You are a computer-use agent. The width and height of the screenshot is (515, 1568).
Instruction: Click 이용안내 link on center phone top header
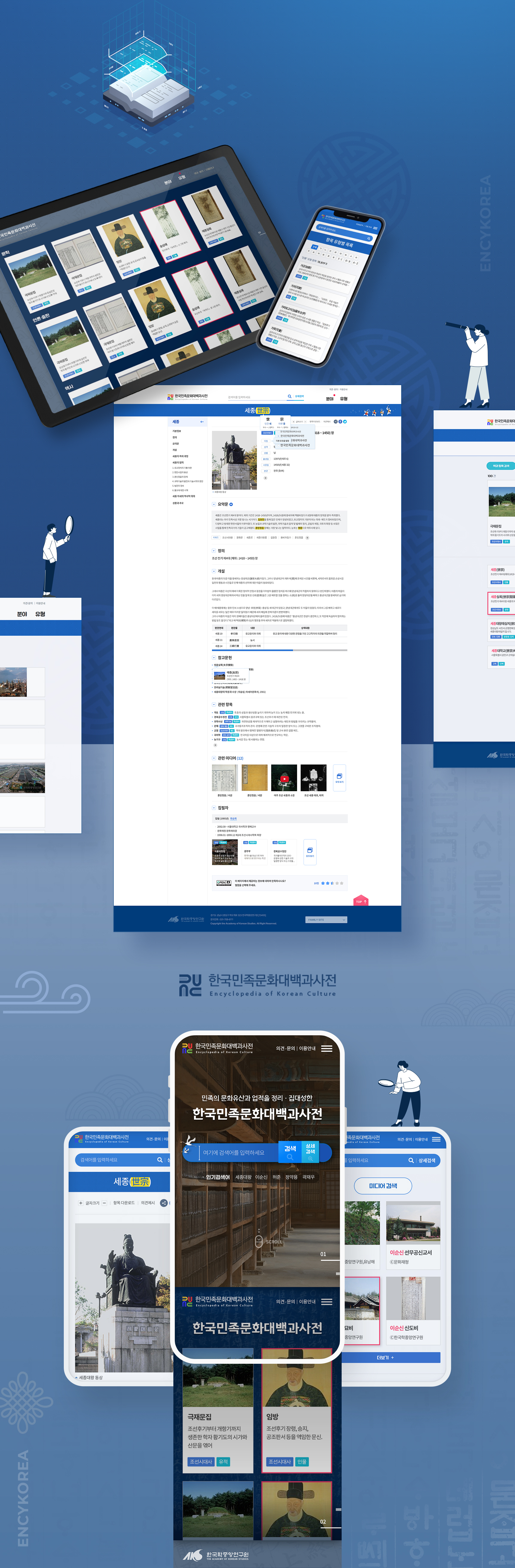(x=308, y=1048)
